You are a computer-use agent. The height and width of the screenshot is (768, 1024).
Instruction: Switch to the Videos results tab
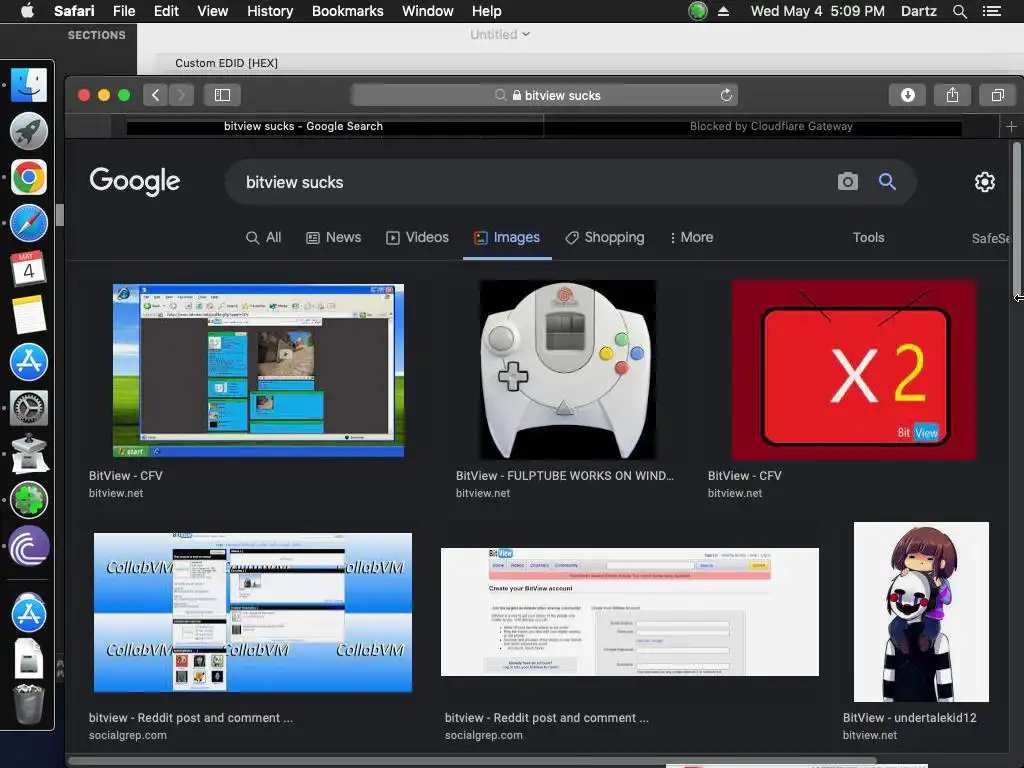[417, 238]
